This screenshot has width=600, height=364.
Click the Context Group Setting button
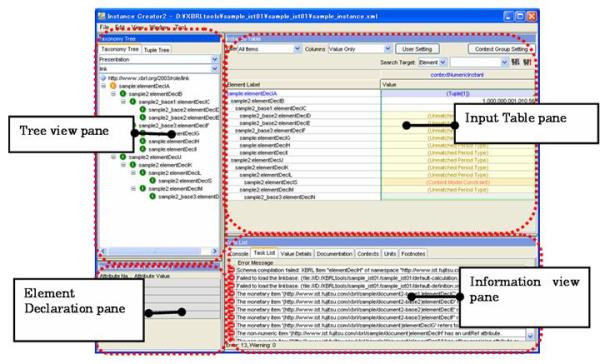click(501, 49)
